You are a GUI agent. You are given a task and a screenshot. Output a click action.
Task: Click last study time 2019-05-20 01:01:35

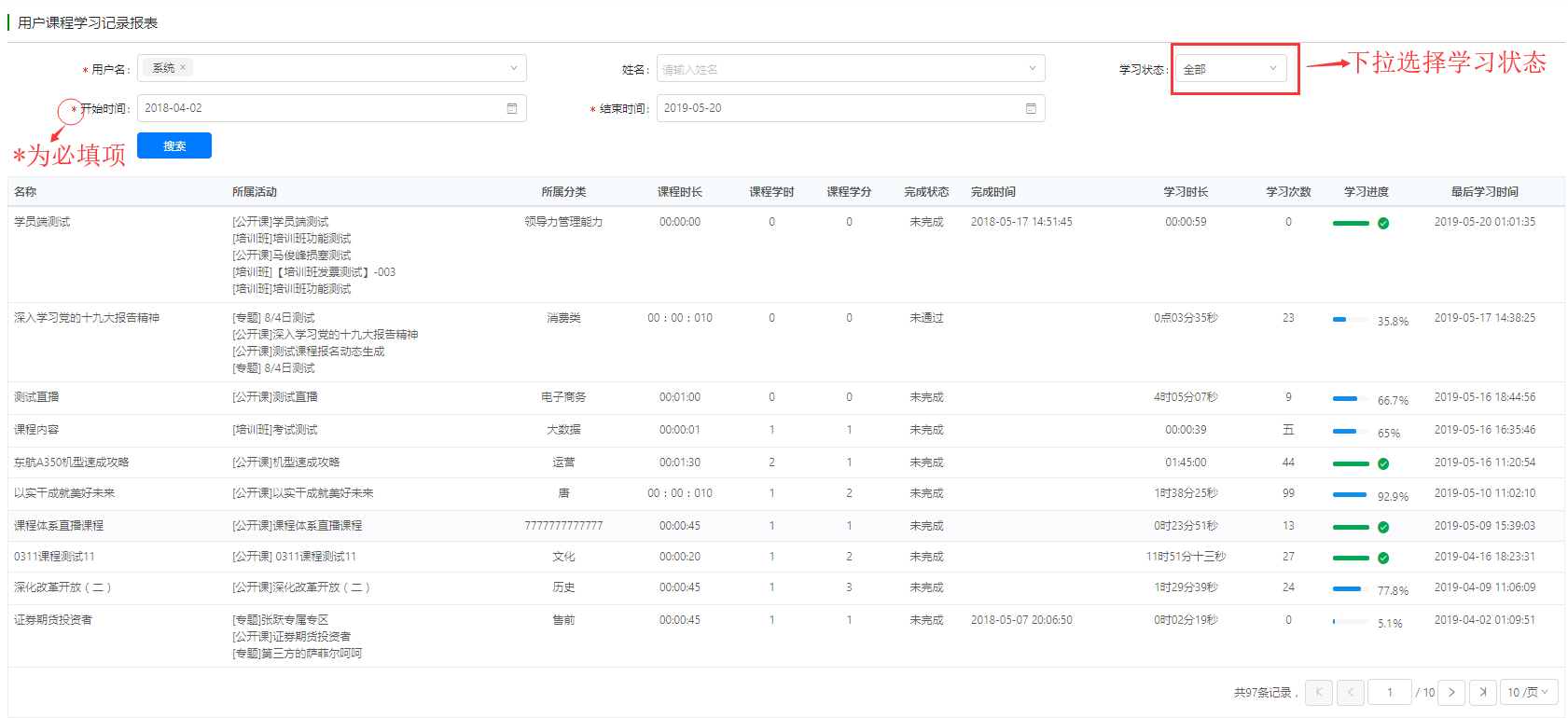(1484, 222)
